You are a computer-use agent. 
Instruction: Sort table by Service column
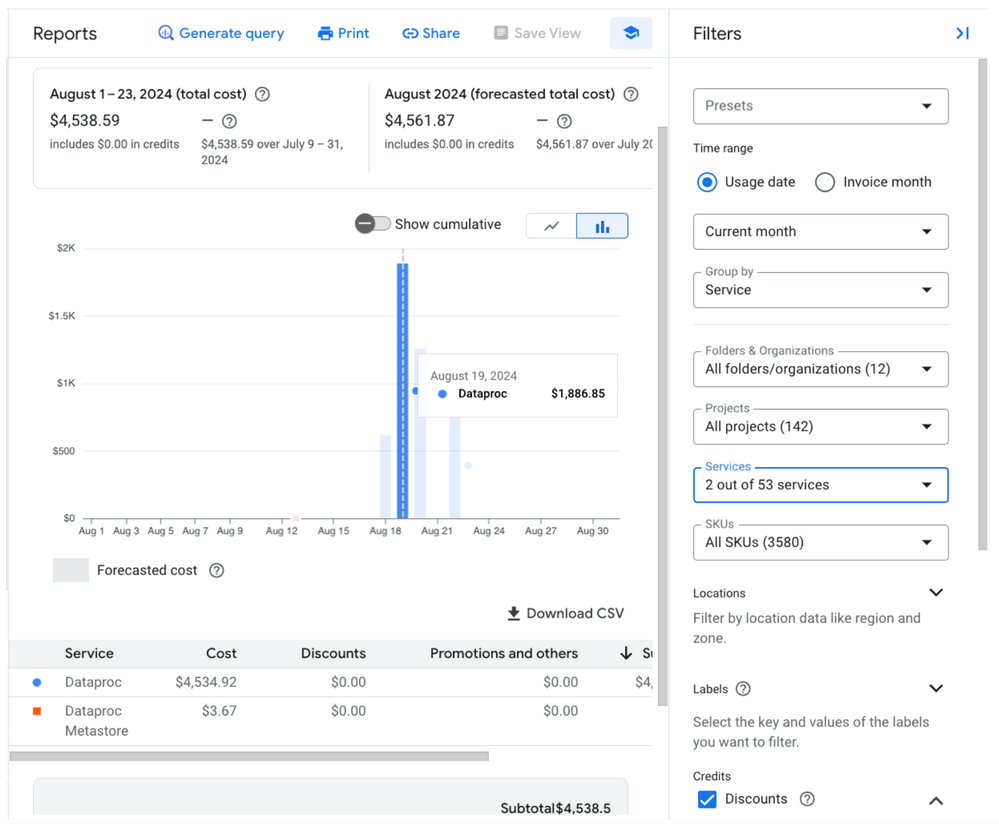click(89, 653)
